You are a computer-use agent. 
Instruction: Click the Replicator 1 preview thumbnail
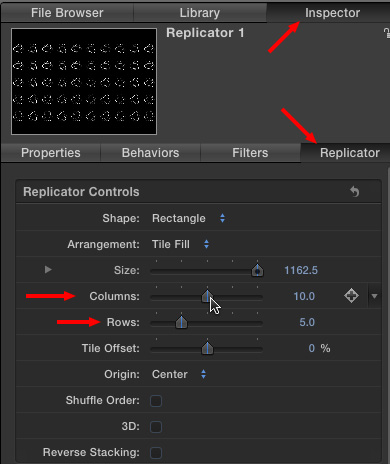(84, 81)
